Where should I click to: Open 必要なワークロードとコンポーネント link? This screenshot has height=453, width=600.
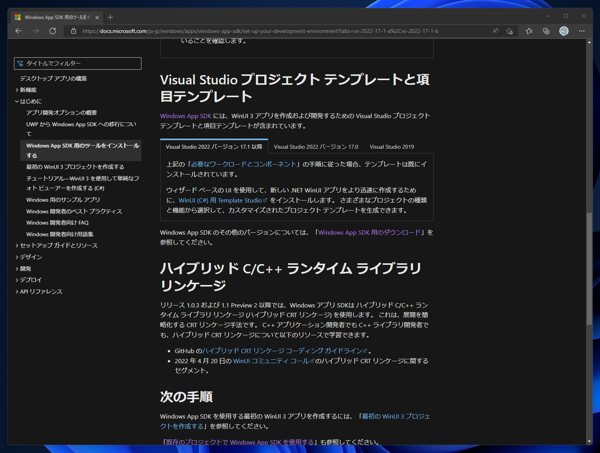click(x=244, y=164)
